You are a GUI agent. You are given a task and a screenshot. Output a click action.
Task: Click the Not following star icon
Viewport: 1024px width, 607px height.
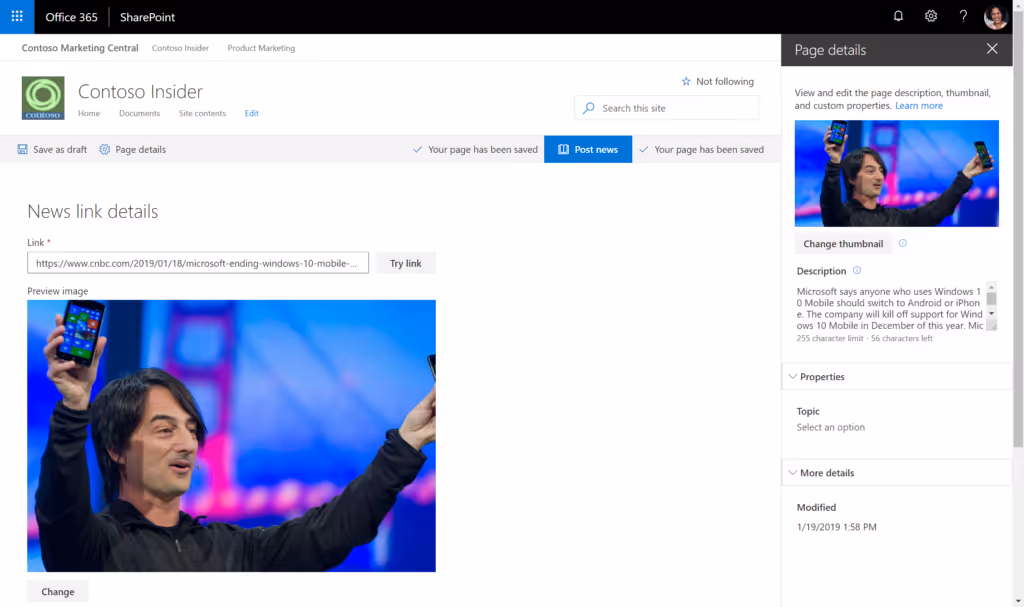686,82
